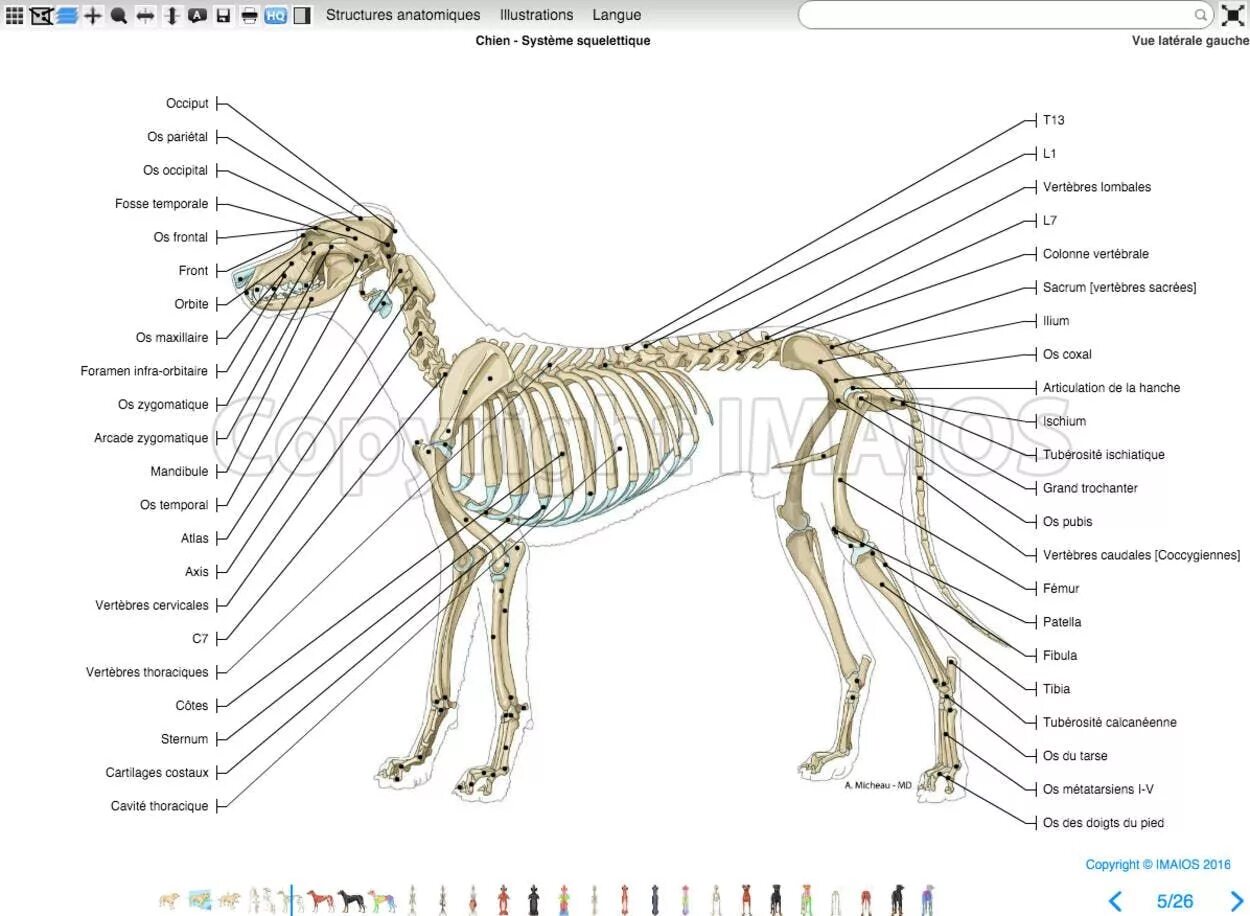1250x916 pixels.
Task: Select the first golden dog thumbnail
Action: pos(169,900)
